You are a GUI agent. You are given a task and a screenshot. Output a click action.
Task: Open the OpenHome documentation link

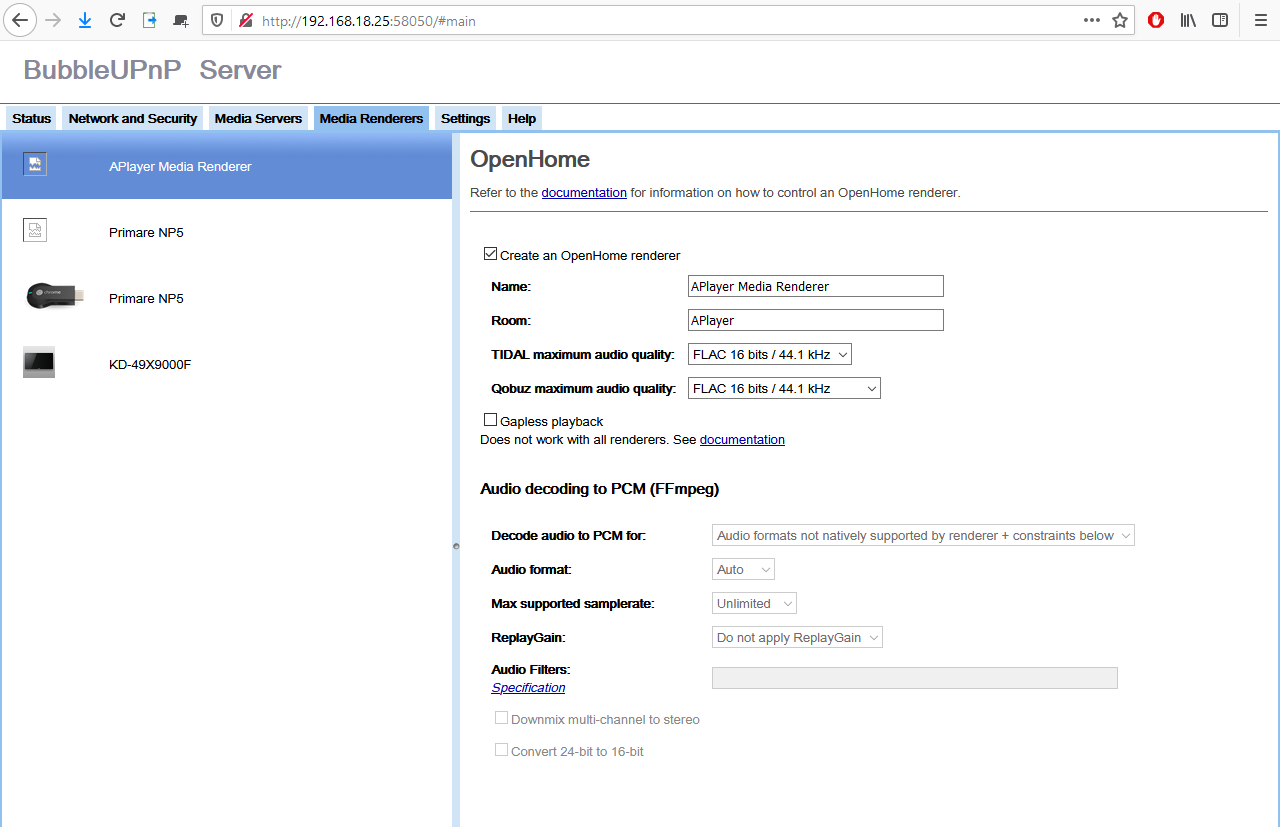[584, 192]
